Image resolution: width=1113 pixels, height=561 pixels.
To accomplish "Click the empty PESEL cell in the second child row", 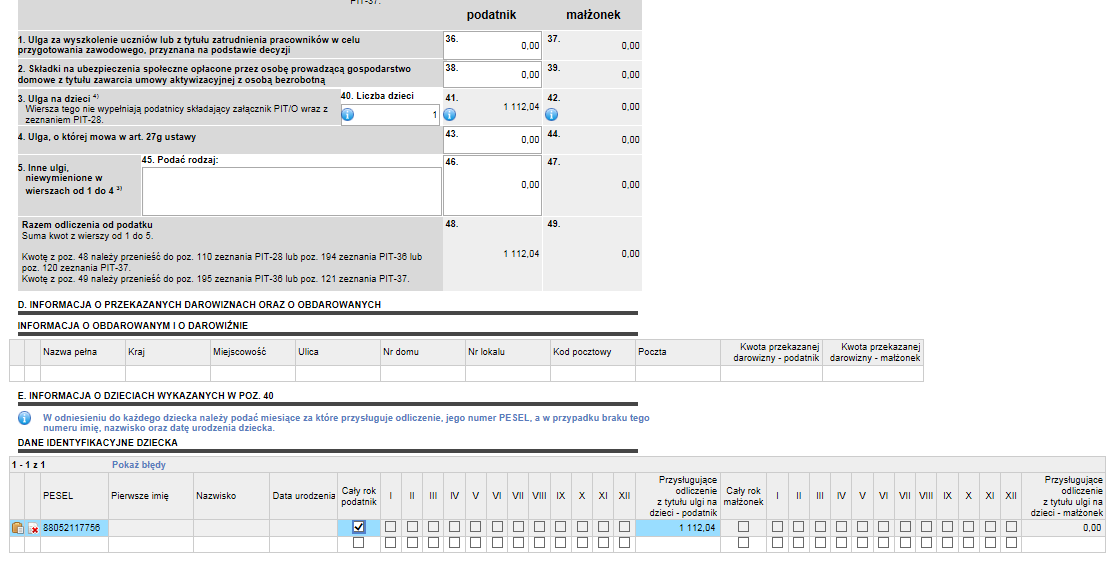I will coord(74,543).
